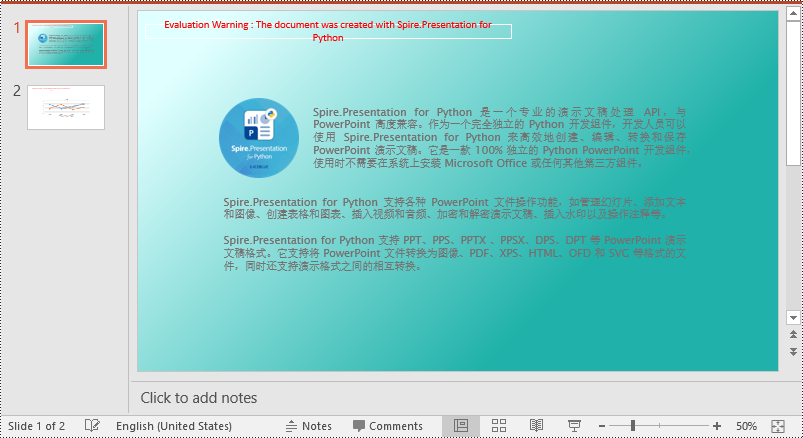This screenshot has width=803, height=438.
Task: Select slide 1 thumbnail
Action: click(66, 45)
